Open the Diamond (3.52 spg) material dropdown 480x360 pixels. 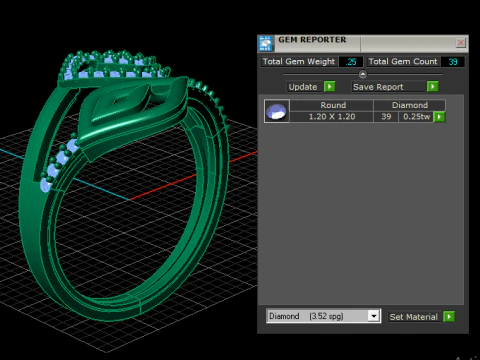[374, 316]
